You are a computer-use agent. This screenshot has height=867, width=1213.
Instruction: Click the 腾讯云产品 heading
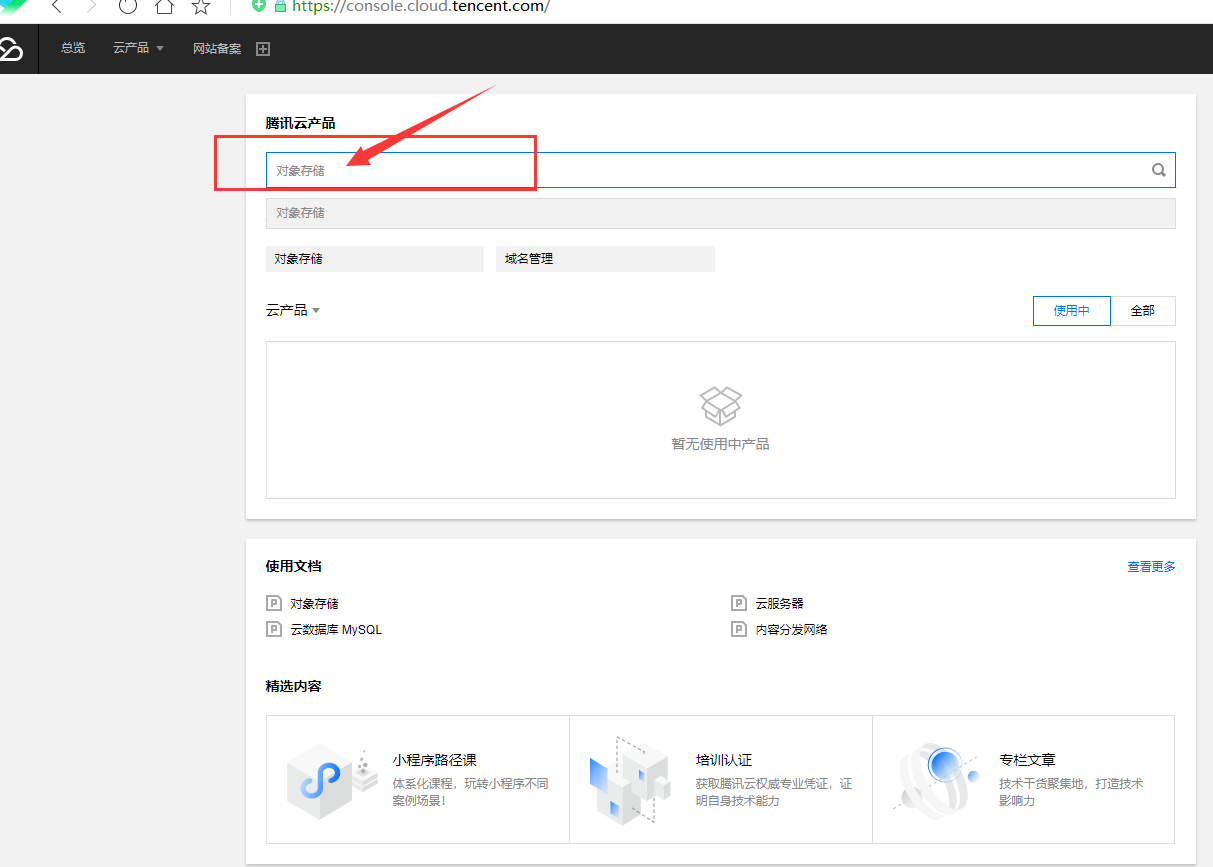(x=301, y=123)
